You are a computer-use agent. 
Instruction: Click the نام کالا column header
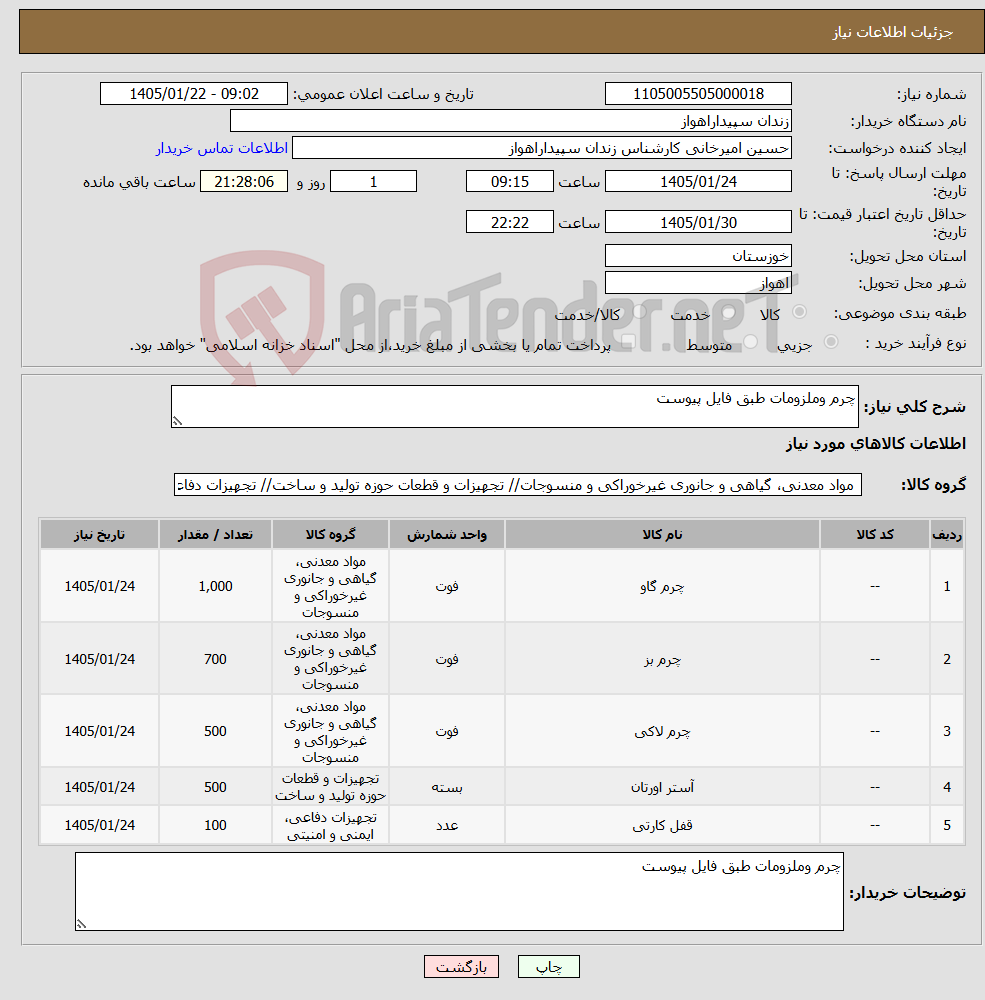662,534
